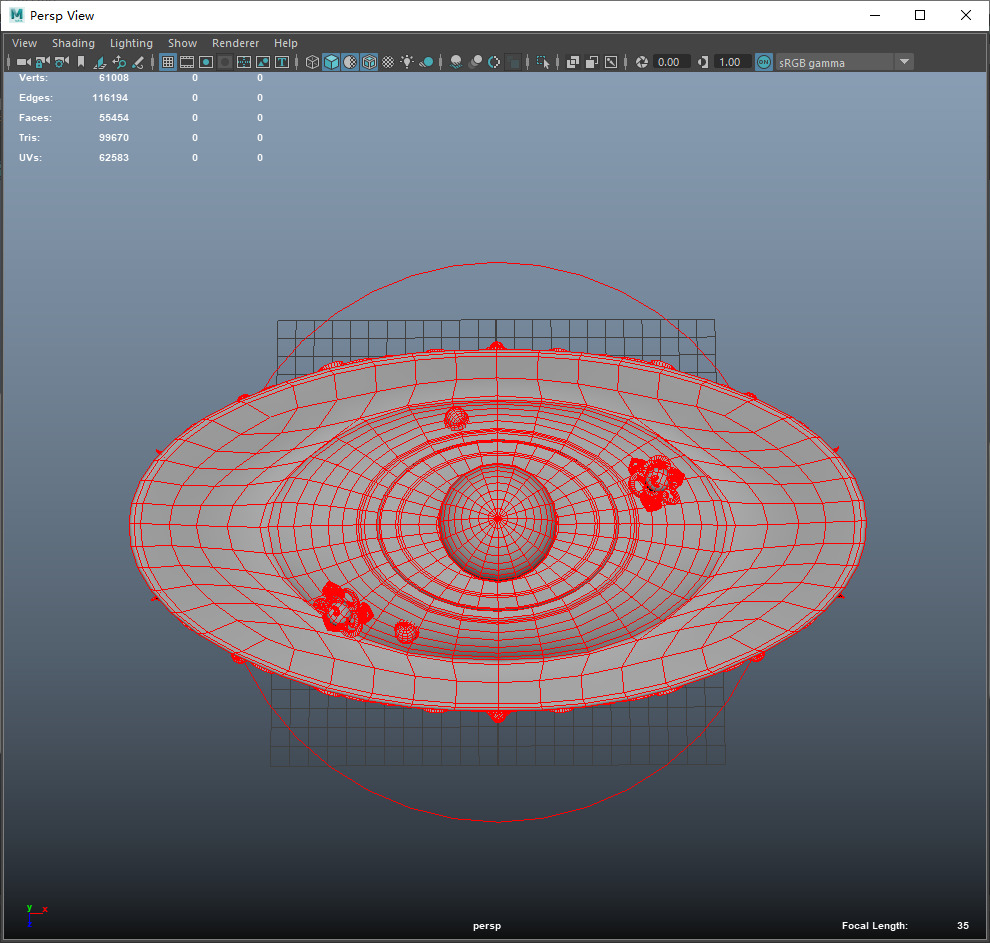
Task: Click the Focal Length value 35
Action: (x=963, y=925)
